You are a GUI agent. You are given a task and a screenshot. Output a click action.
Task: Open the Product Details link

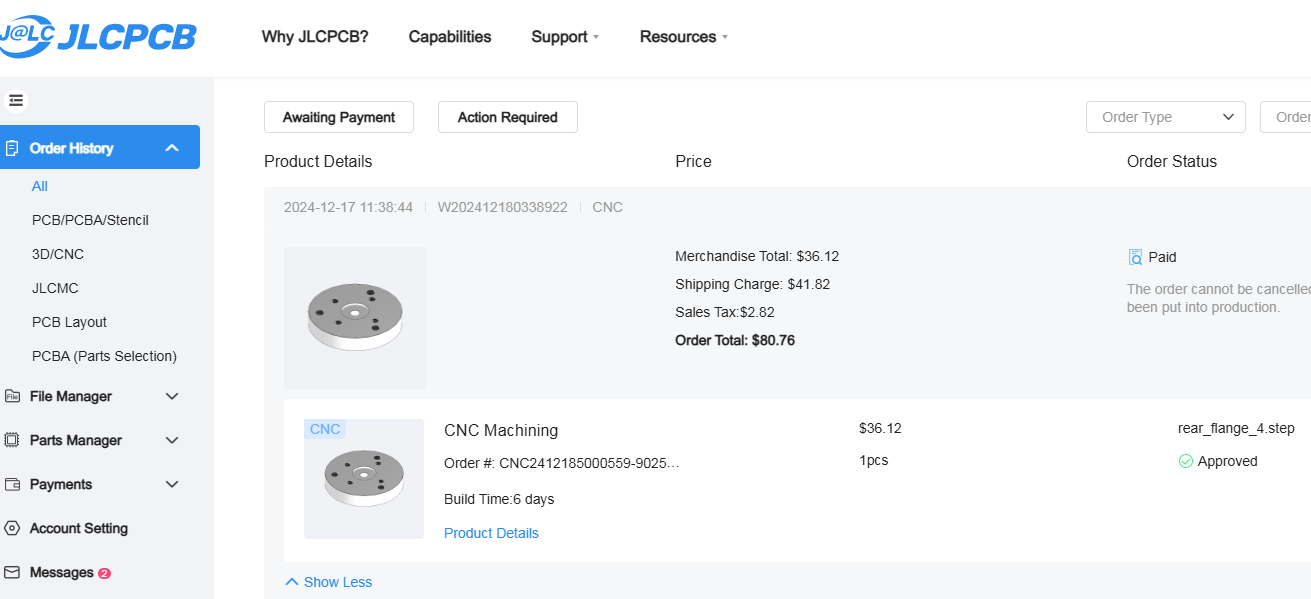point(491,533)
